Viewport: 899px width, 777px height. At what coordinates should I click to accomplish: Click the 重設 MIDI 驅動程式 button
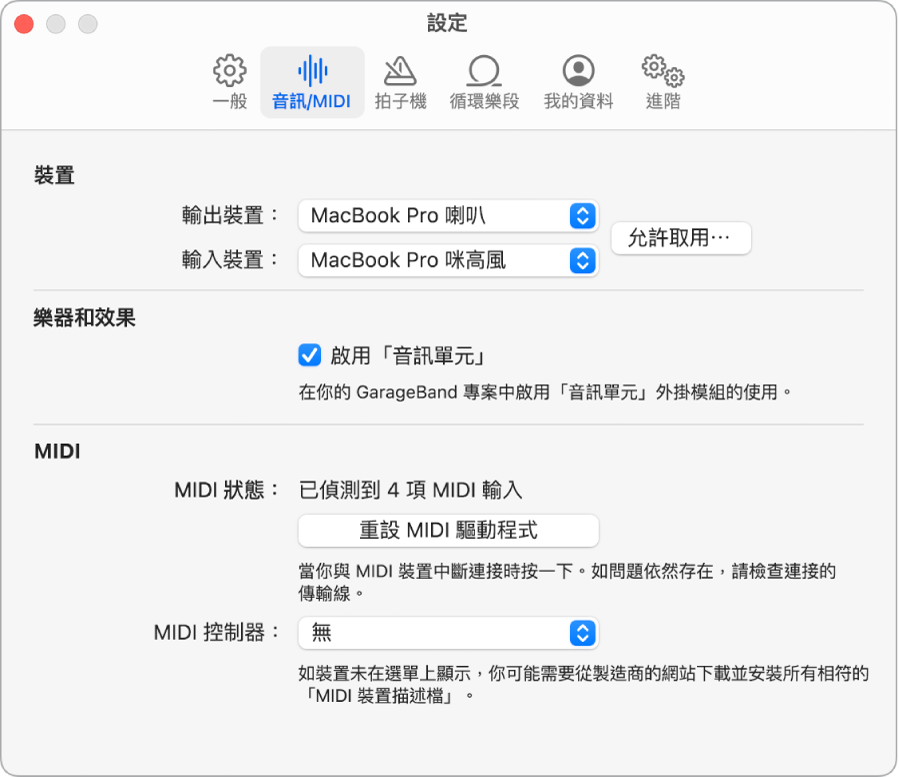pyautogui.click(x=448, y=530)
